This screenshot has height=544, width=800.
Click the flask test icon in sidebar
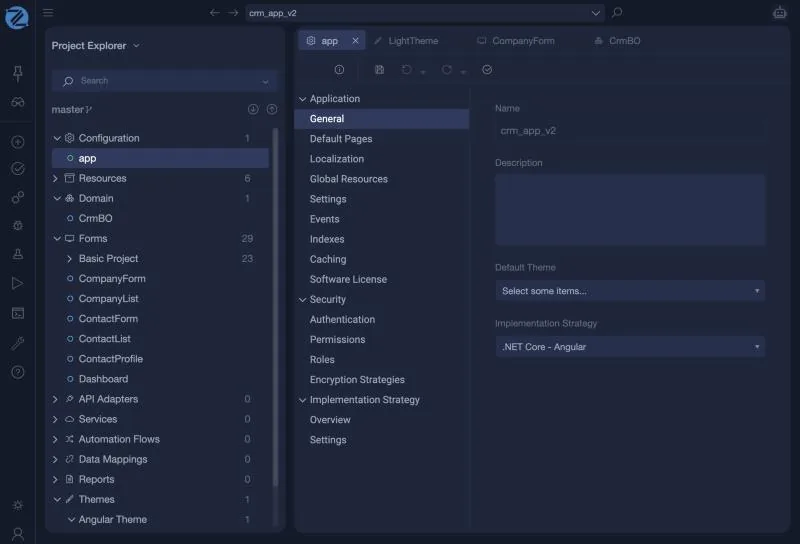(18, 254)
